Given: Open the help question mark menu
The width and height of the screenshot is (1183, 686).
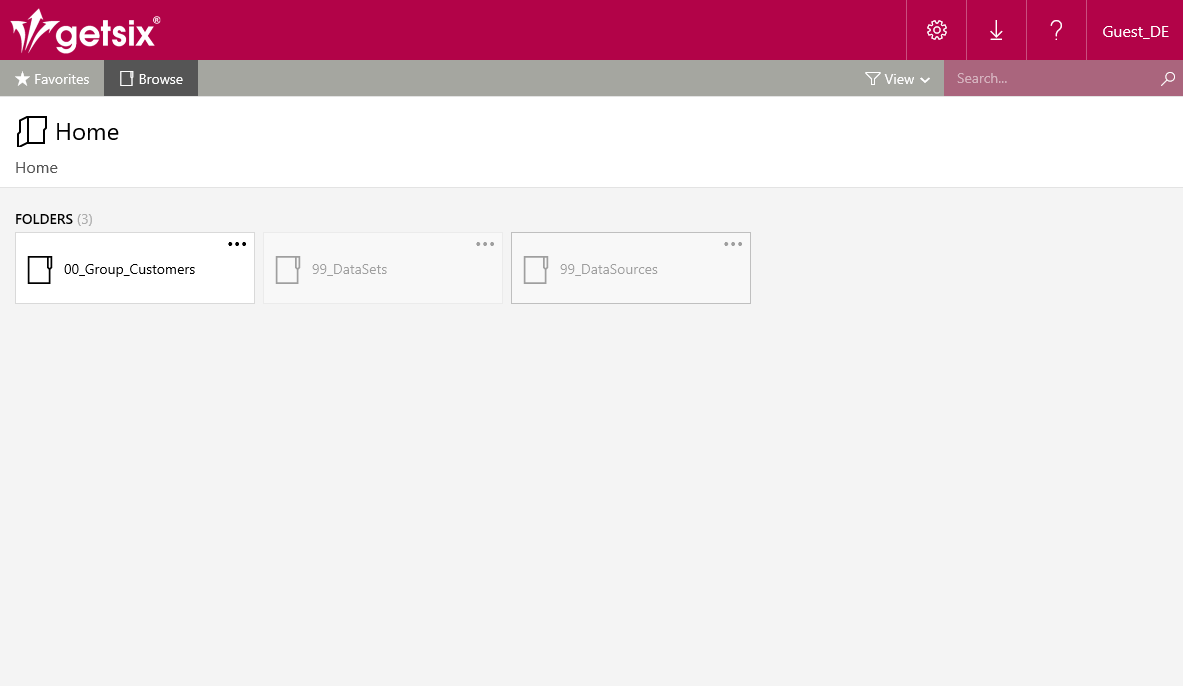Looking at the screenshot, I should click(x=1056, y=30).
